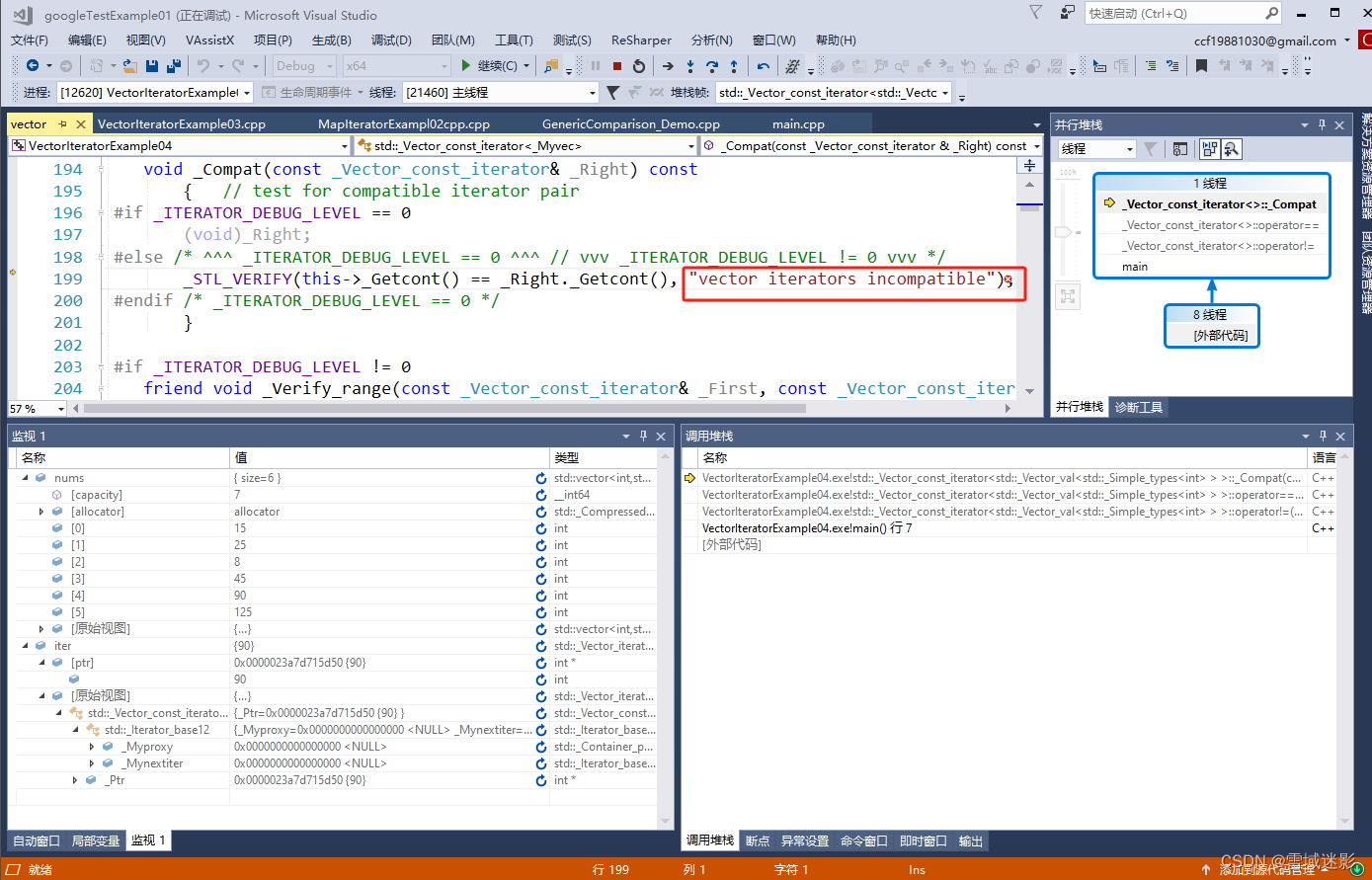Switch to the VectorIteratorExample03.cpp tab
Viewport: 1372px width, 880px height.
(182, 124)
